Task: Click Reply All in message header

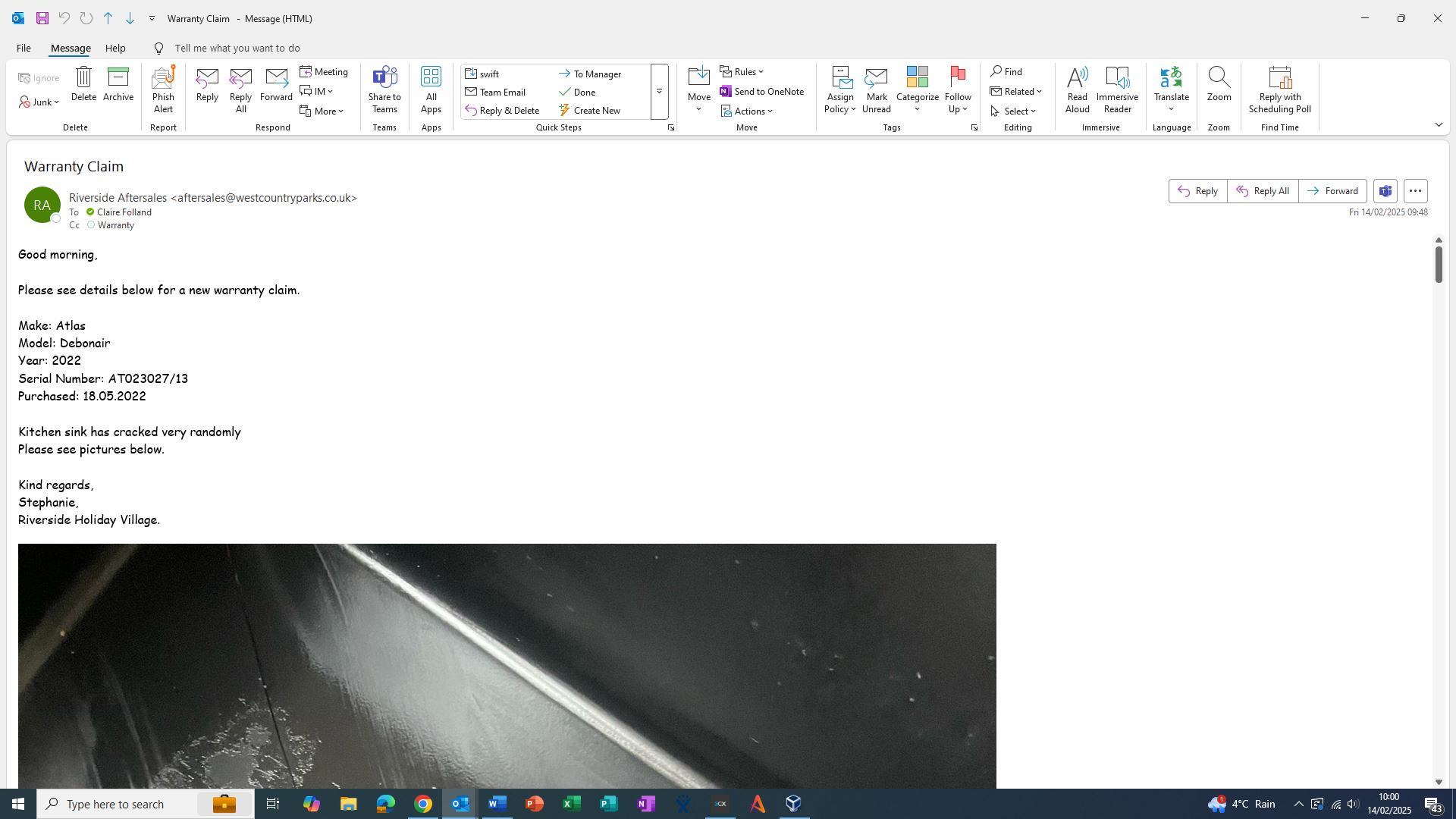Action: [x=1263, y=191]
